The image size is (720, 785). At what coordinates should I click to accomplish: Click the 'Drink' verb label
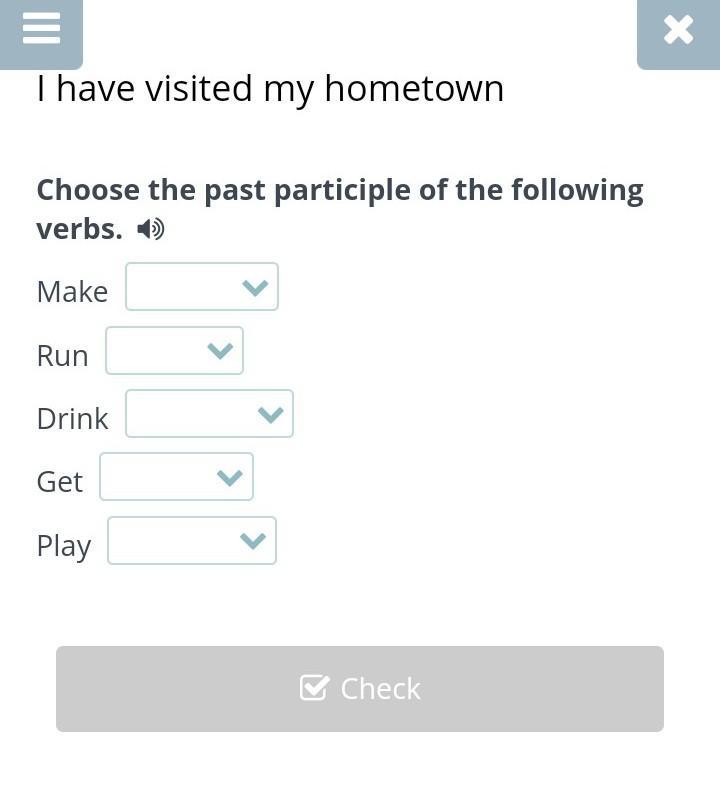point(72,418)
